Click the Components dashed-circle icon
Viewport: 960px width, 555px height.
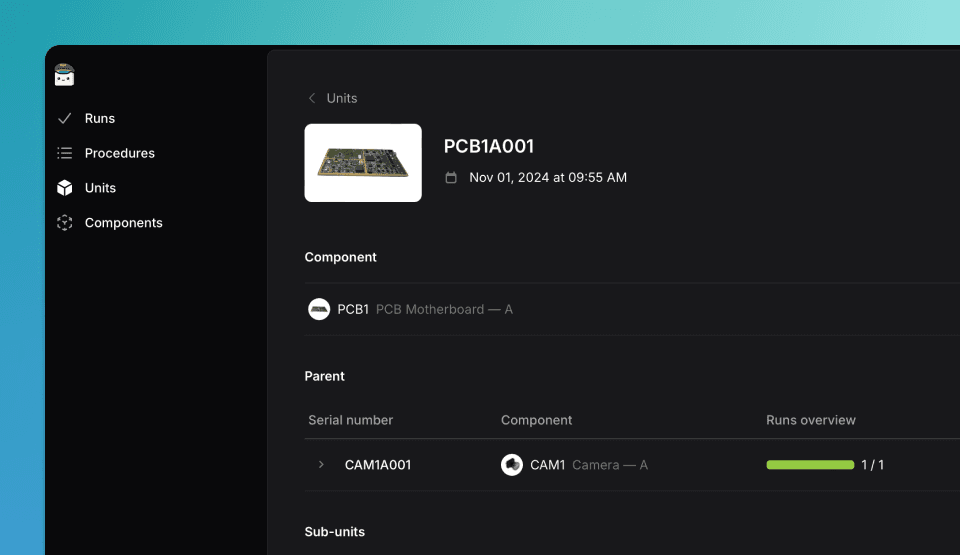64,222
